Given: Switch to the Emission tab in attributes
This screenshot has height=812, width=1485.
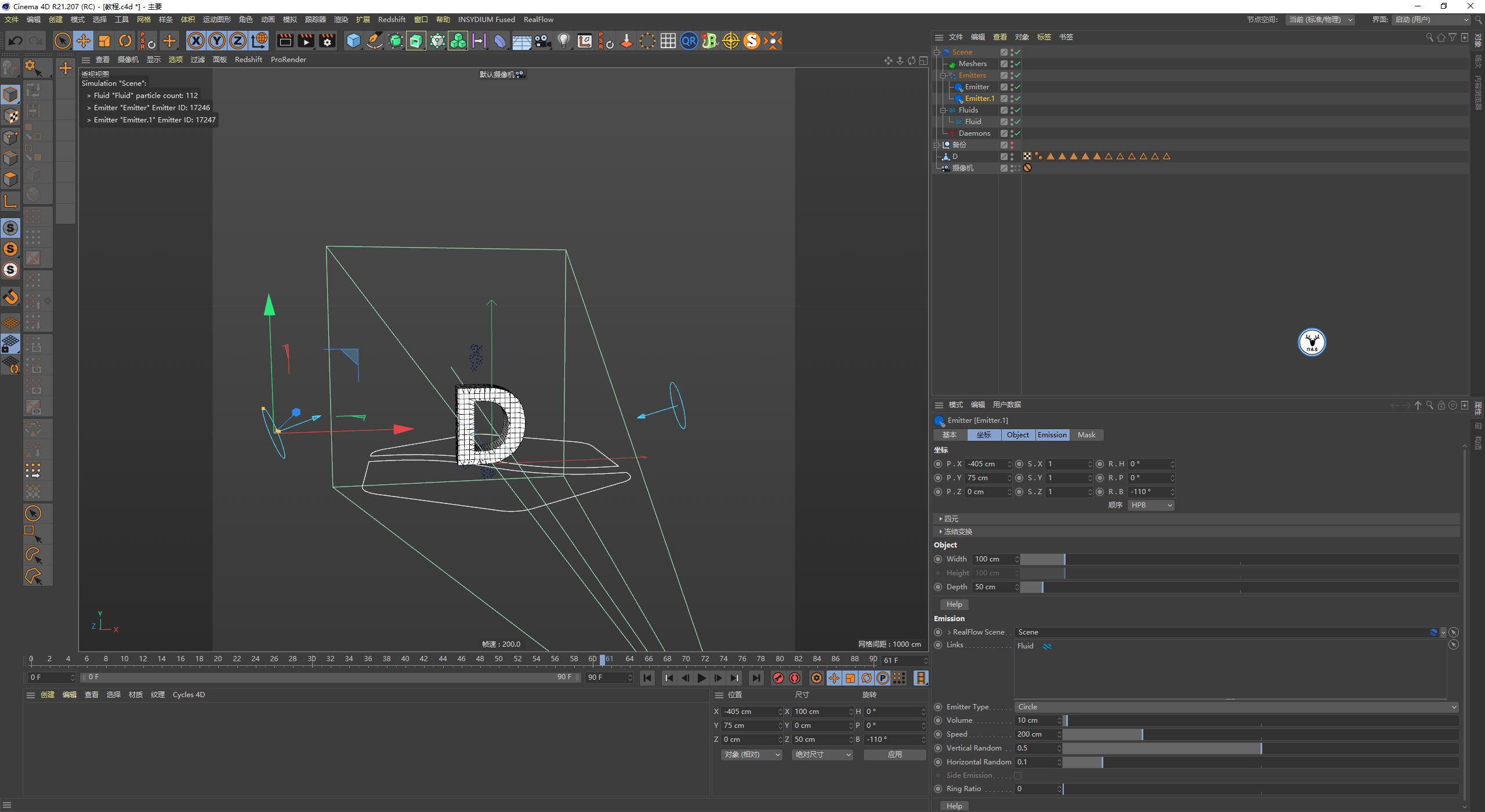Looking at the screenshot, I should tap(1052, 434).
